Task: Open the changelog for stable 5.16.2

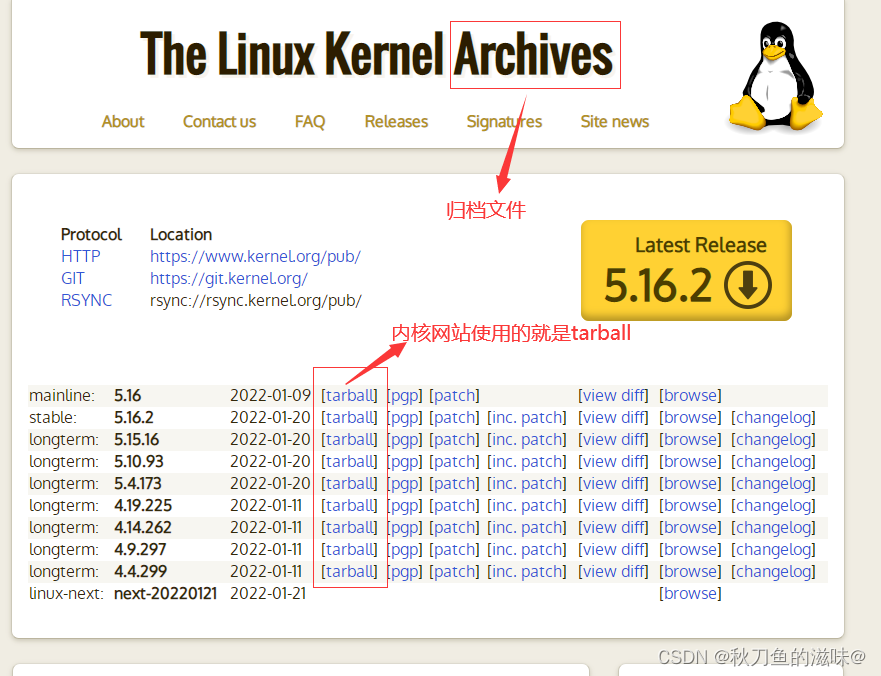Action: coord(773,418)
